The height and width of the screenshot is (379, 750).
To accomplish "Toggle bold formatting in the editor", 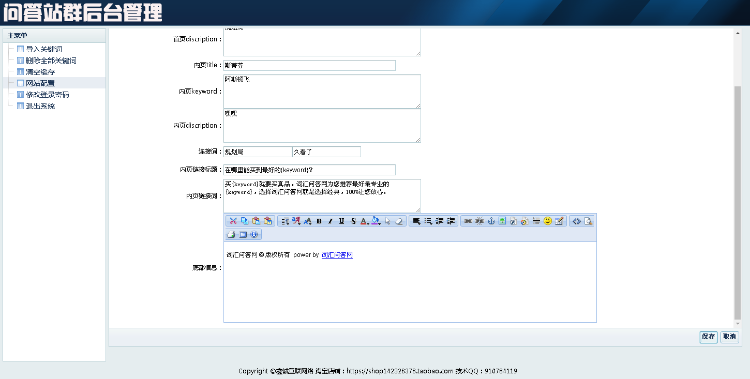I will pyautogui.click(x=319, y=221).
